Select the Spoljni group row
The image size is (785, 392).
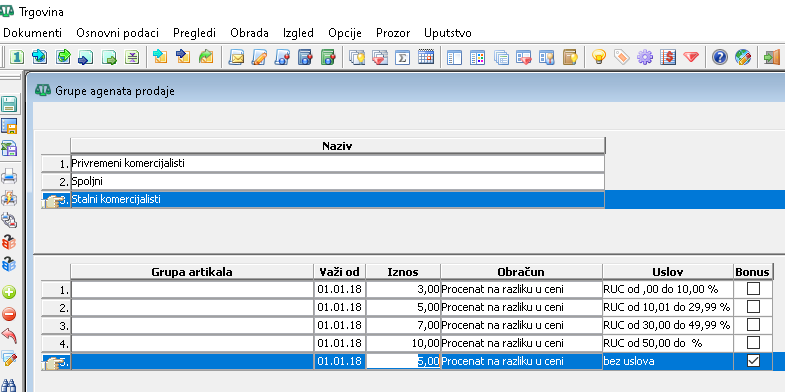(x=337, y=181)
